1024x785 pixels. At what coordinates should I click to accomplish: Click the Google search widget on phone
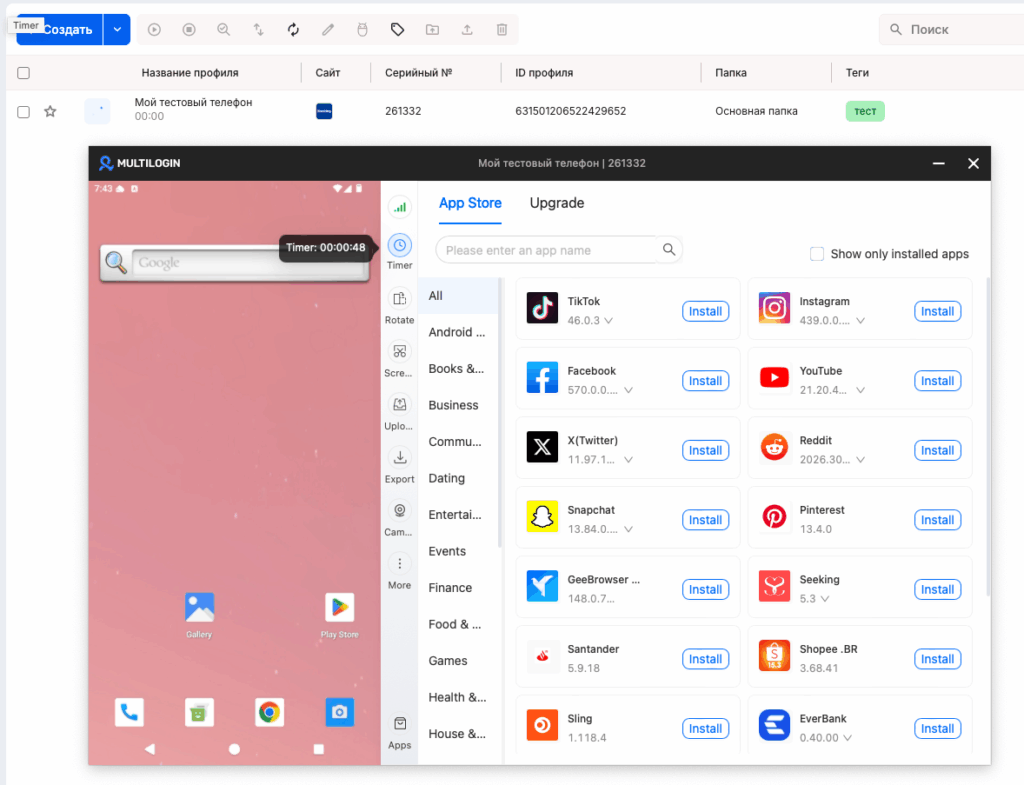234,263
